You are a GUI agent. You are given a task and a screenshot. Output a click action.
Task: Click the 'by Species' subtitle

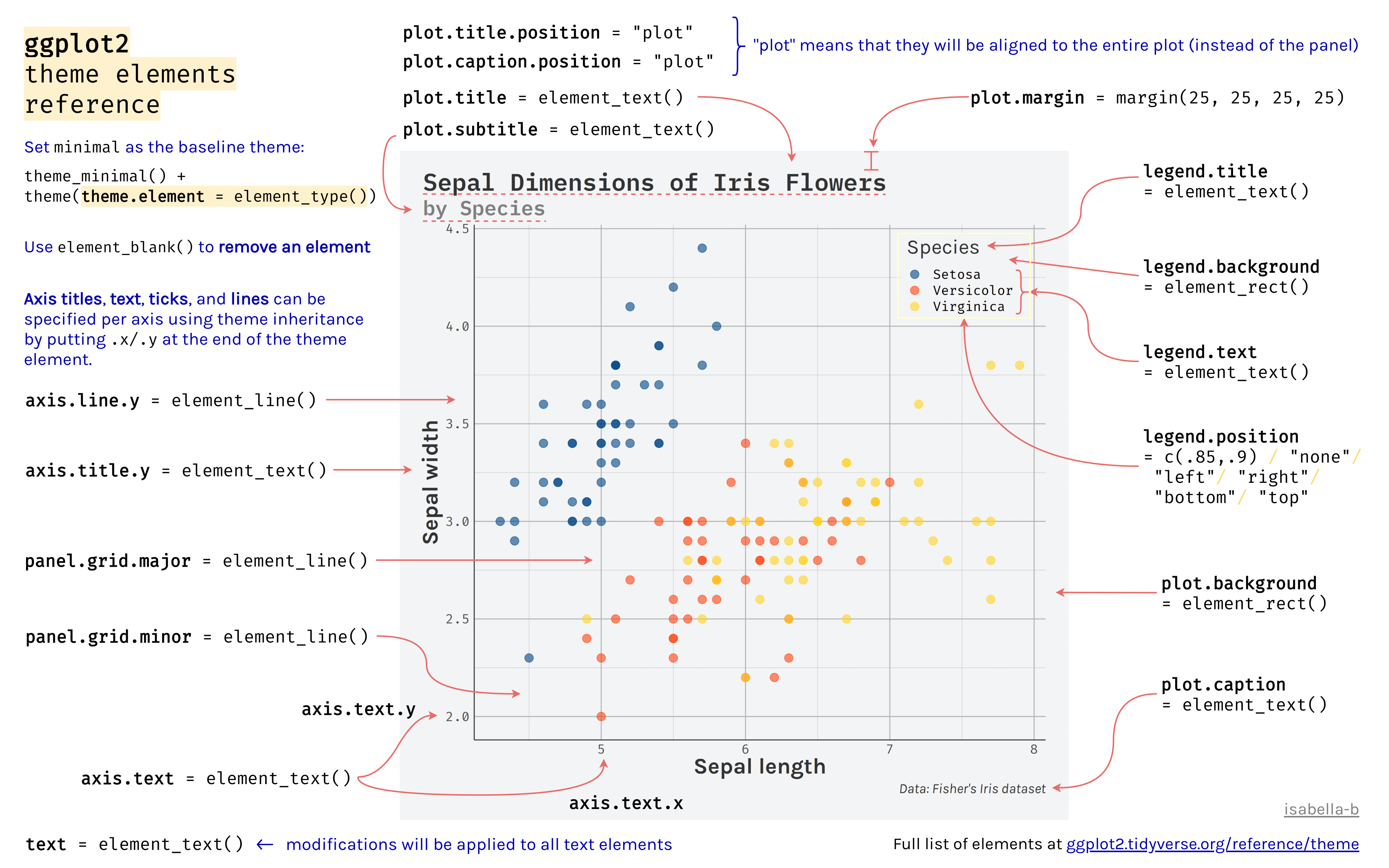tap(483, 209)
